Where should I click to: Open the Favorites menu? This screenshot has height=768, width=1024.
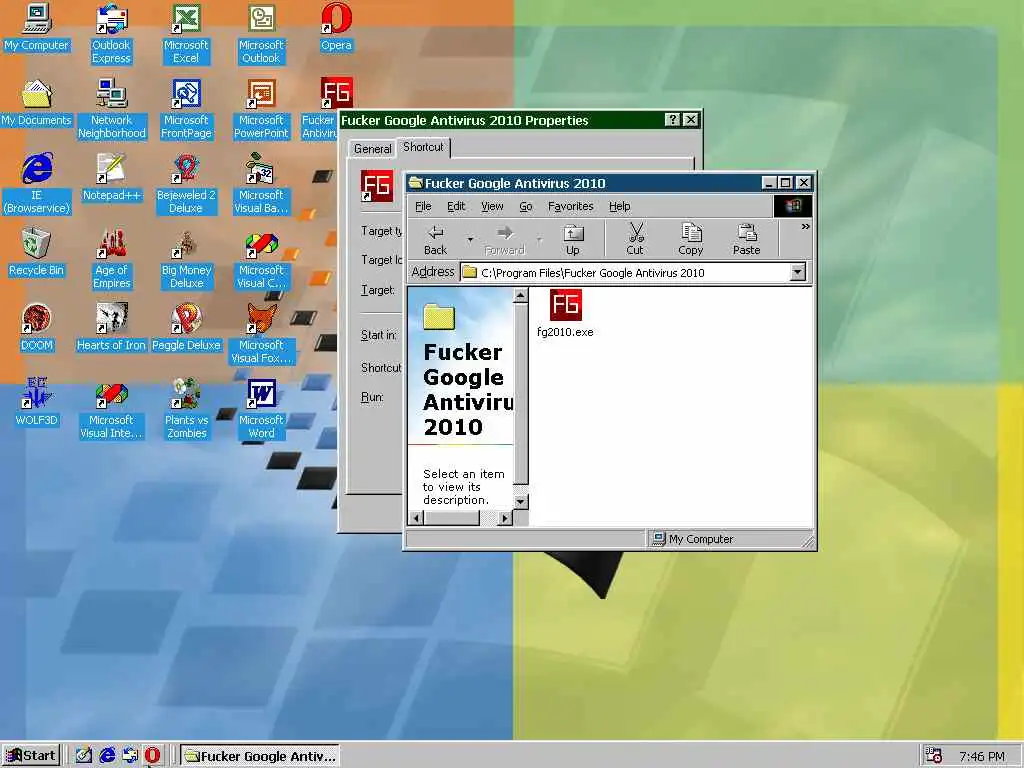[x=571, y=206]
